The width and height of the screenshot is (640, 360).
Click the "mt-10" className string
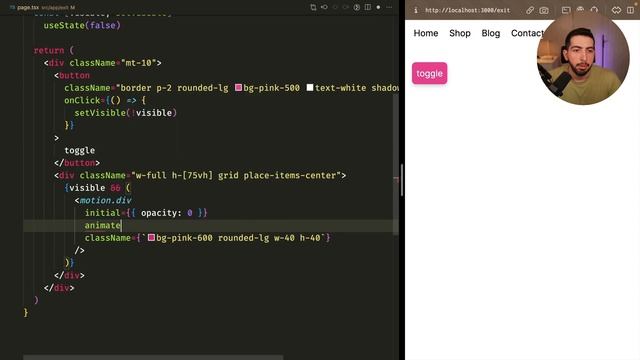tap(139, 63)
